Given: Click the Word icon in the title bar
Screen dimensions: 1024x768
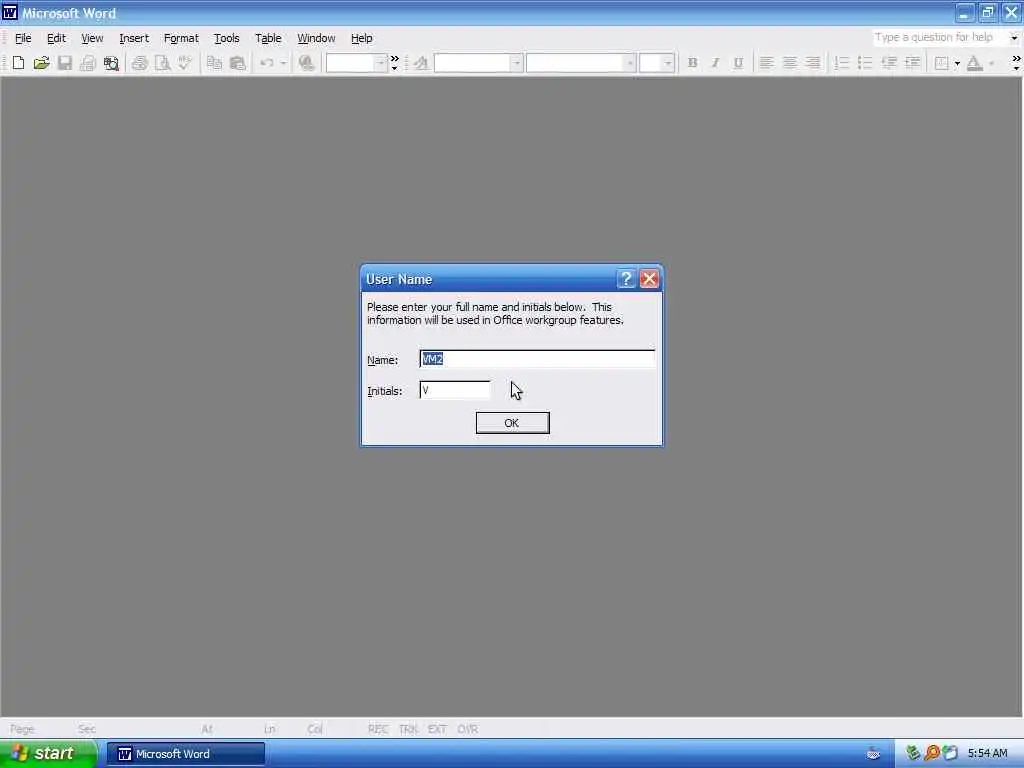Looking at the screenshot, I should pyautogui.click(x=10, y=12).
